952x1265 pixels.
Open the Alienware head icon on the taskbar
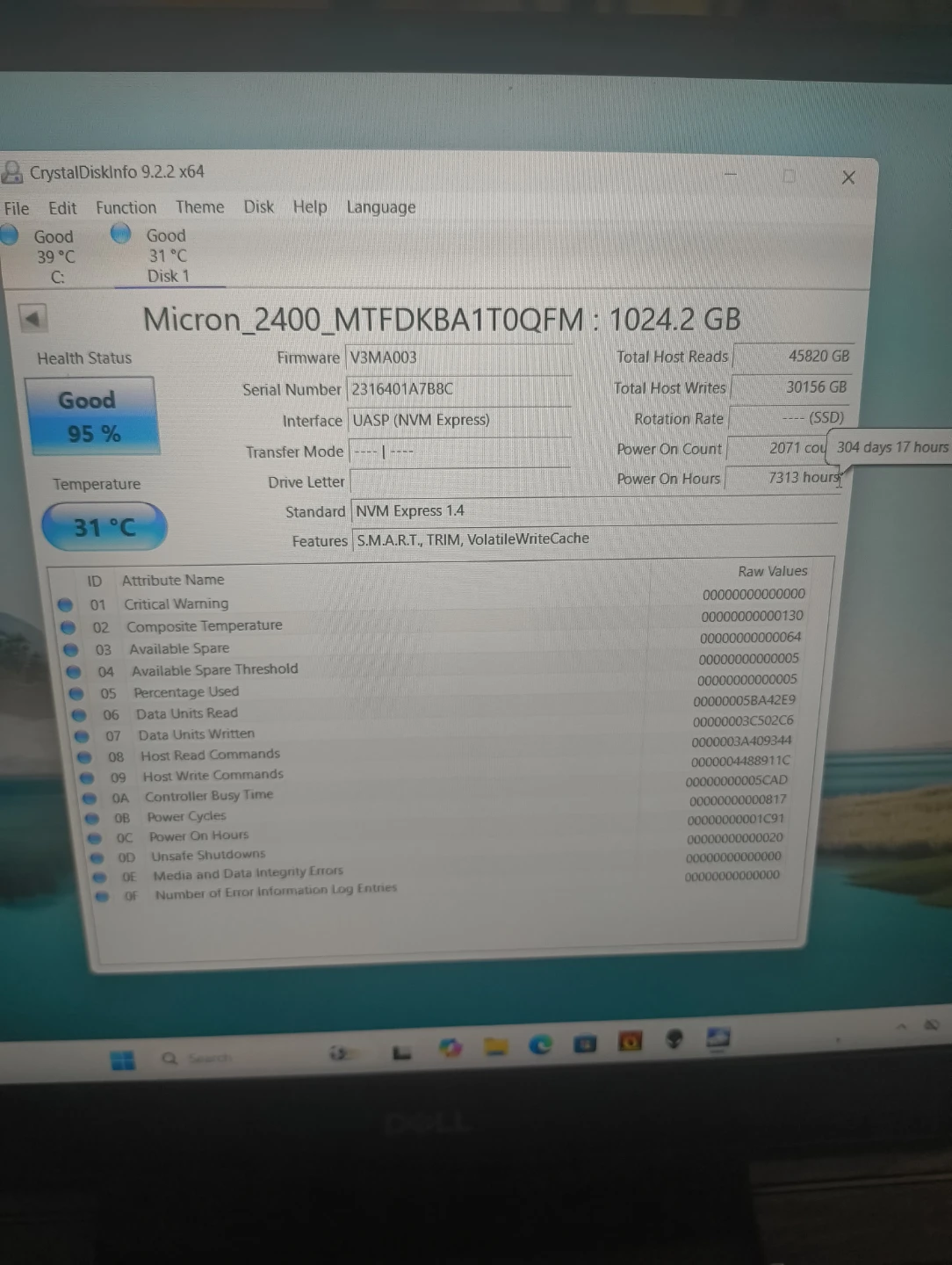pyautogui.click(x=674, y=1039)
